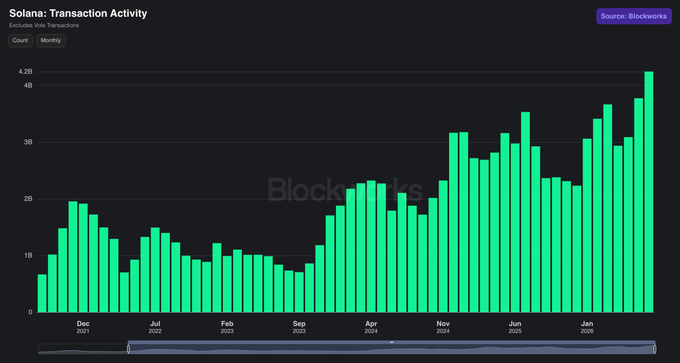Click the Nov 2024 x-axis label
Viewport: 680px width, 363px height.
coord(443,327)
